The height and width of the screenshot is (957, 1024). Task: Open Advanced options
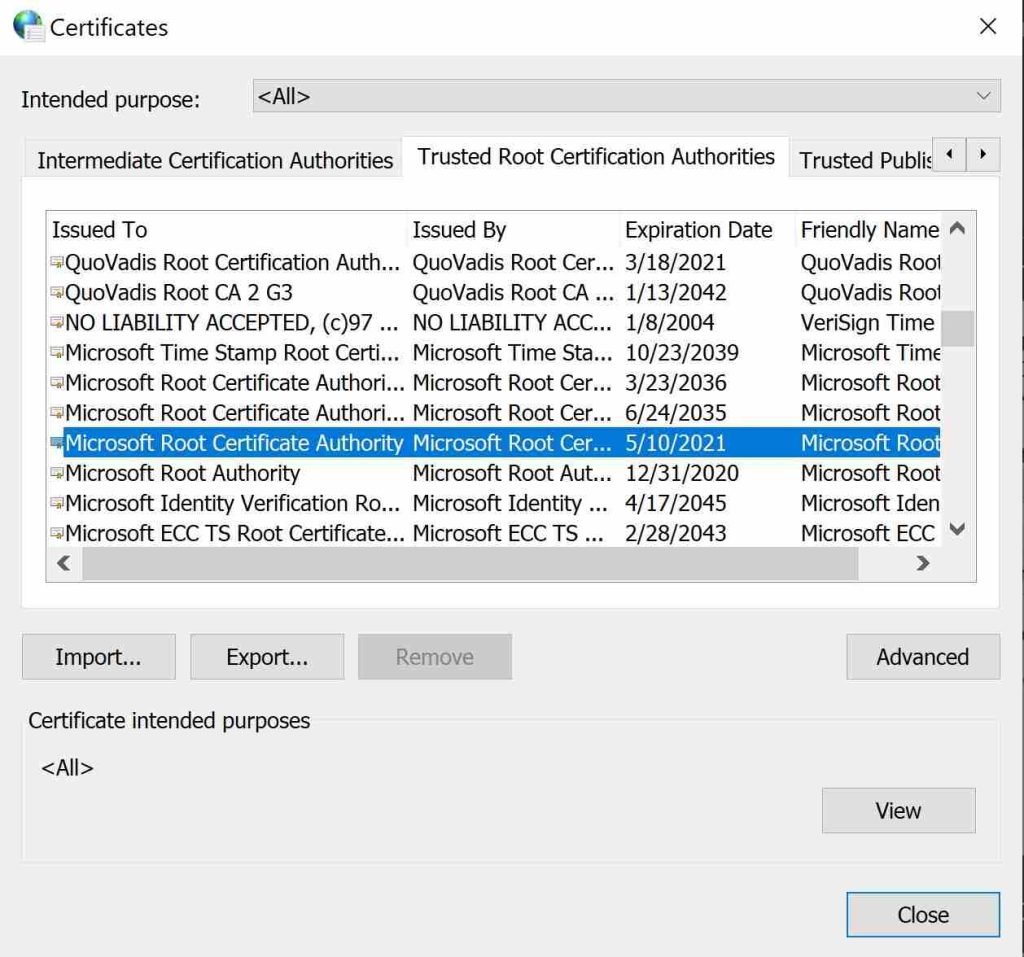tap(922, 657)
